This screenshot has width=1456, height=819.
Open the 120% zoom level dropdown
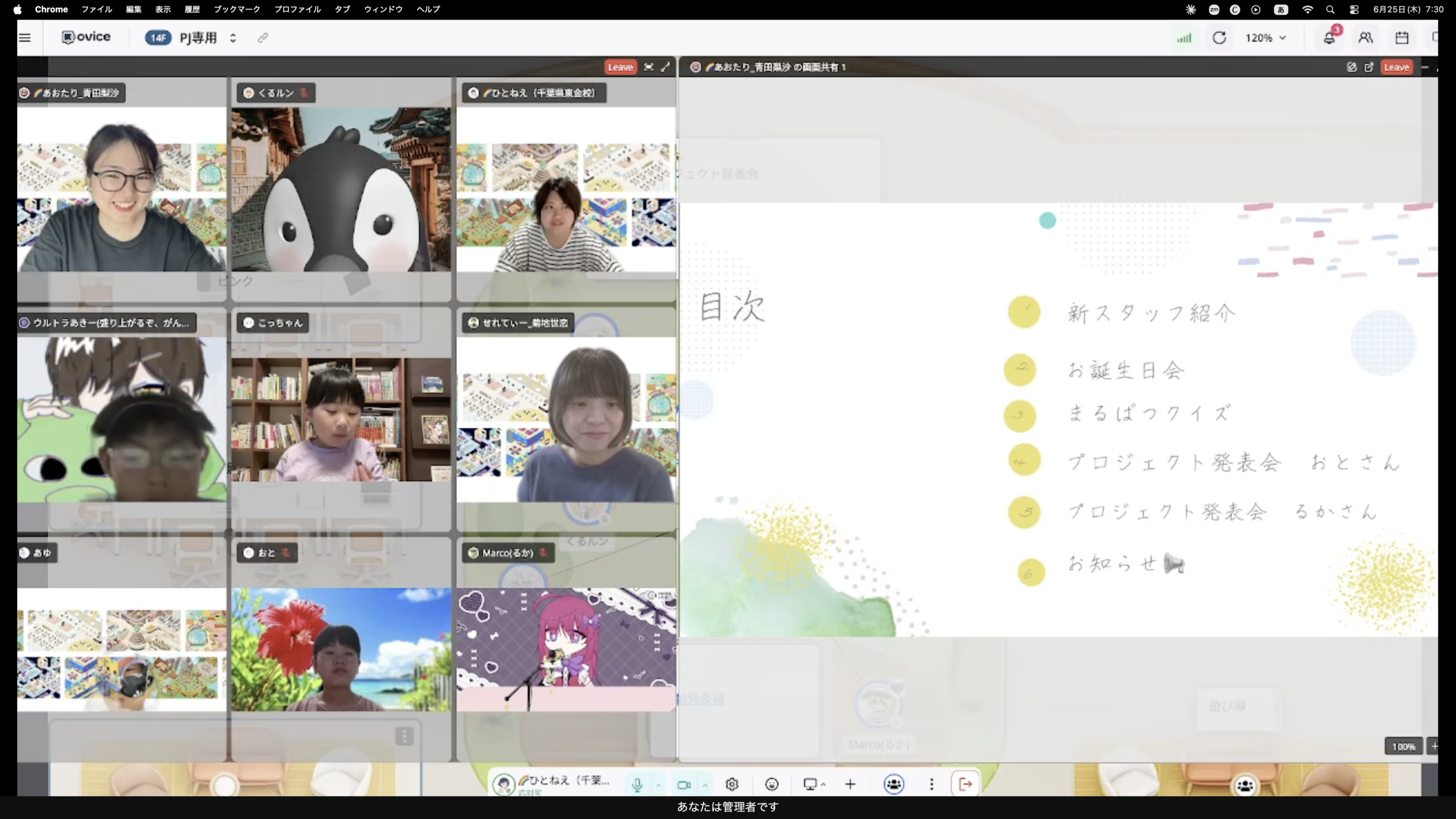pos(1265,38)
